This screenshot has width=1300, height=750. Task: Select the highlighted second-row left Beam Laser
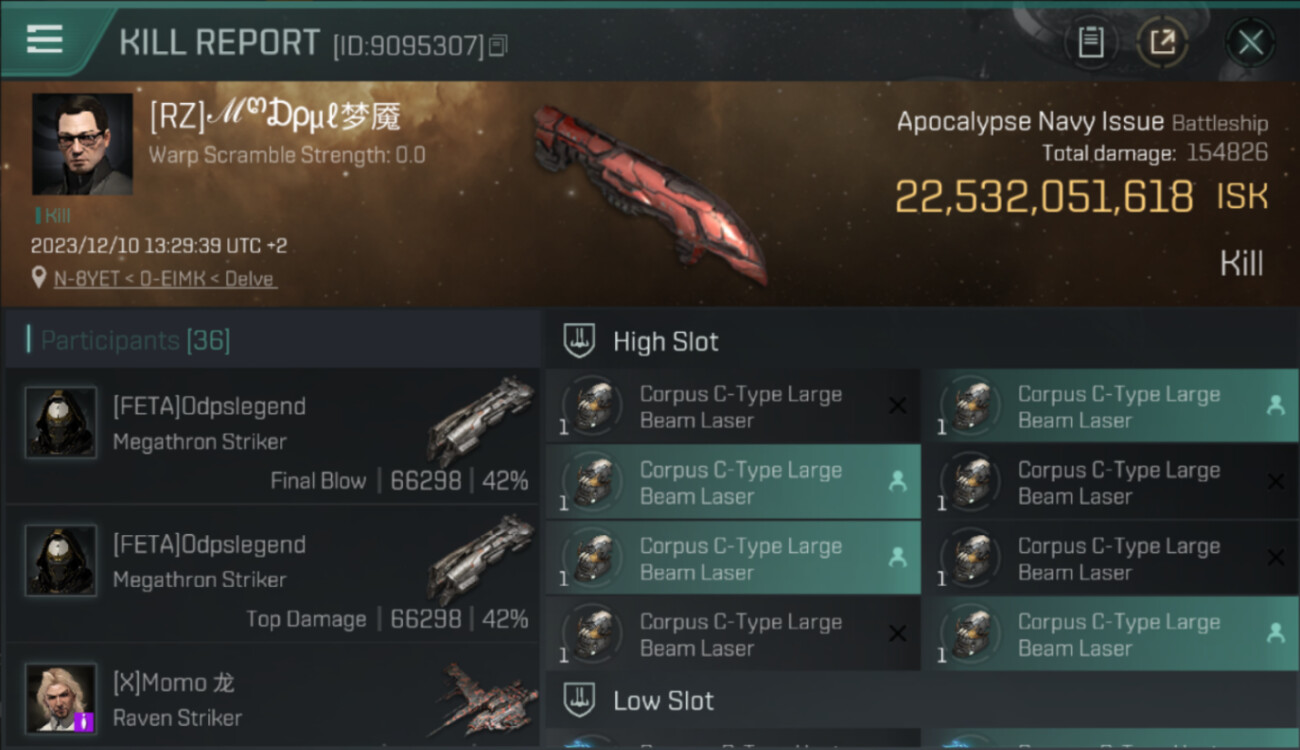733,482
